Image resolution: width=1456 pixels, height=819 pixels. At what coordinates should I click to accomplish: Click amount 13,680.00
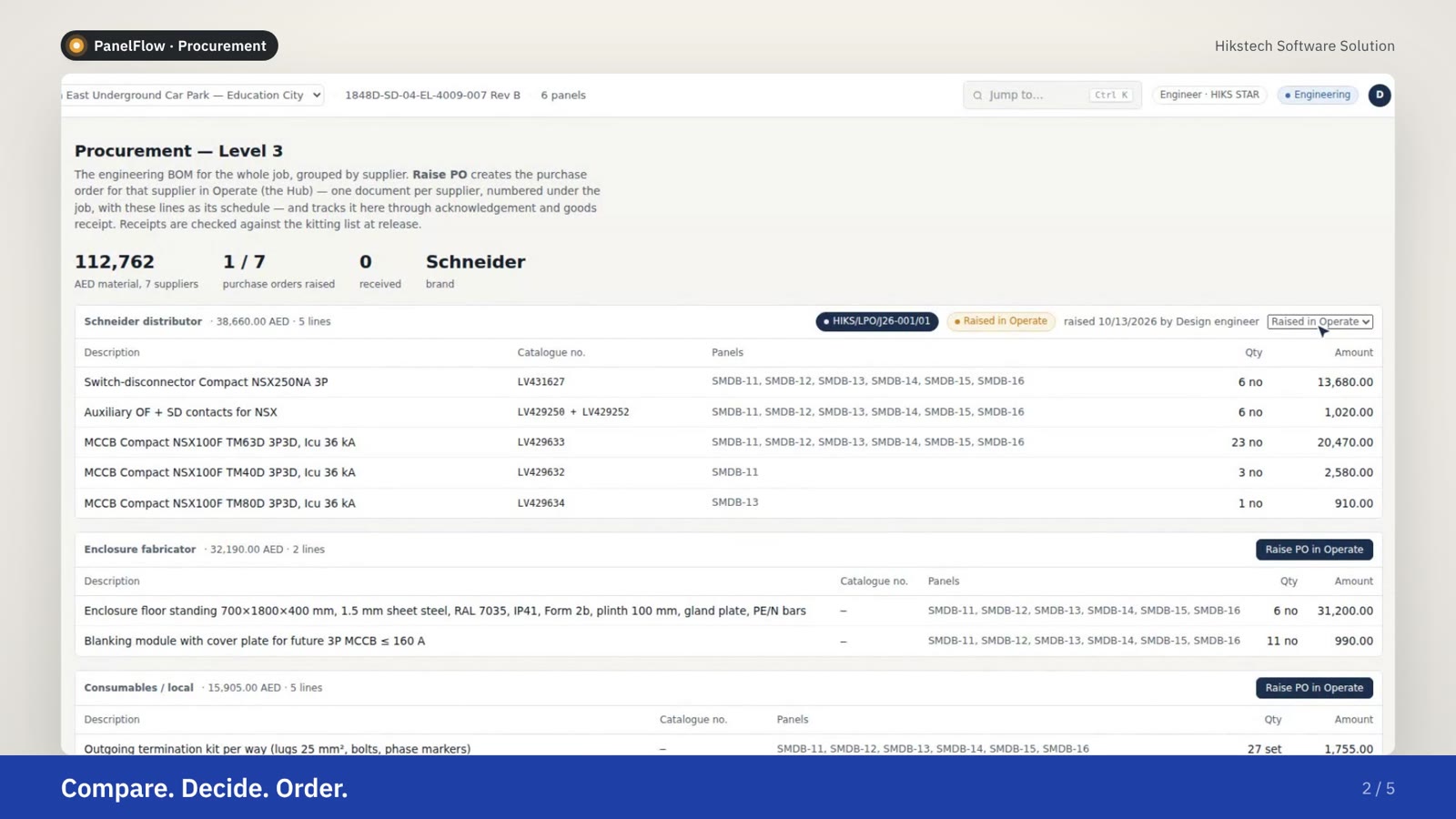[1345, 382]
